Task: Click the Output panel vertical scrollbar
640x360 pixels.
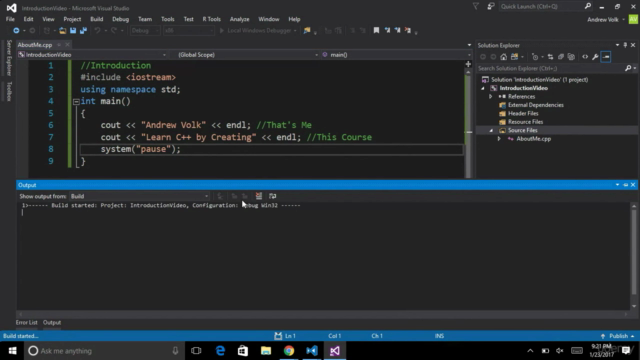Action: 633,255
